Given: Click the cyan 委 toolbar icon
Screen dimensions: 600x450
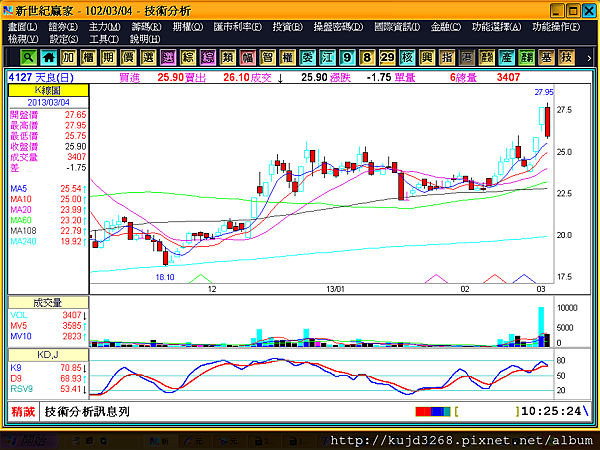Looking at the screenshot, I should pyautogui.click(x=307, y=57).
